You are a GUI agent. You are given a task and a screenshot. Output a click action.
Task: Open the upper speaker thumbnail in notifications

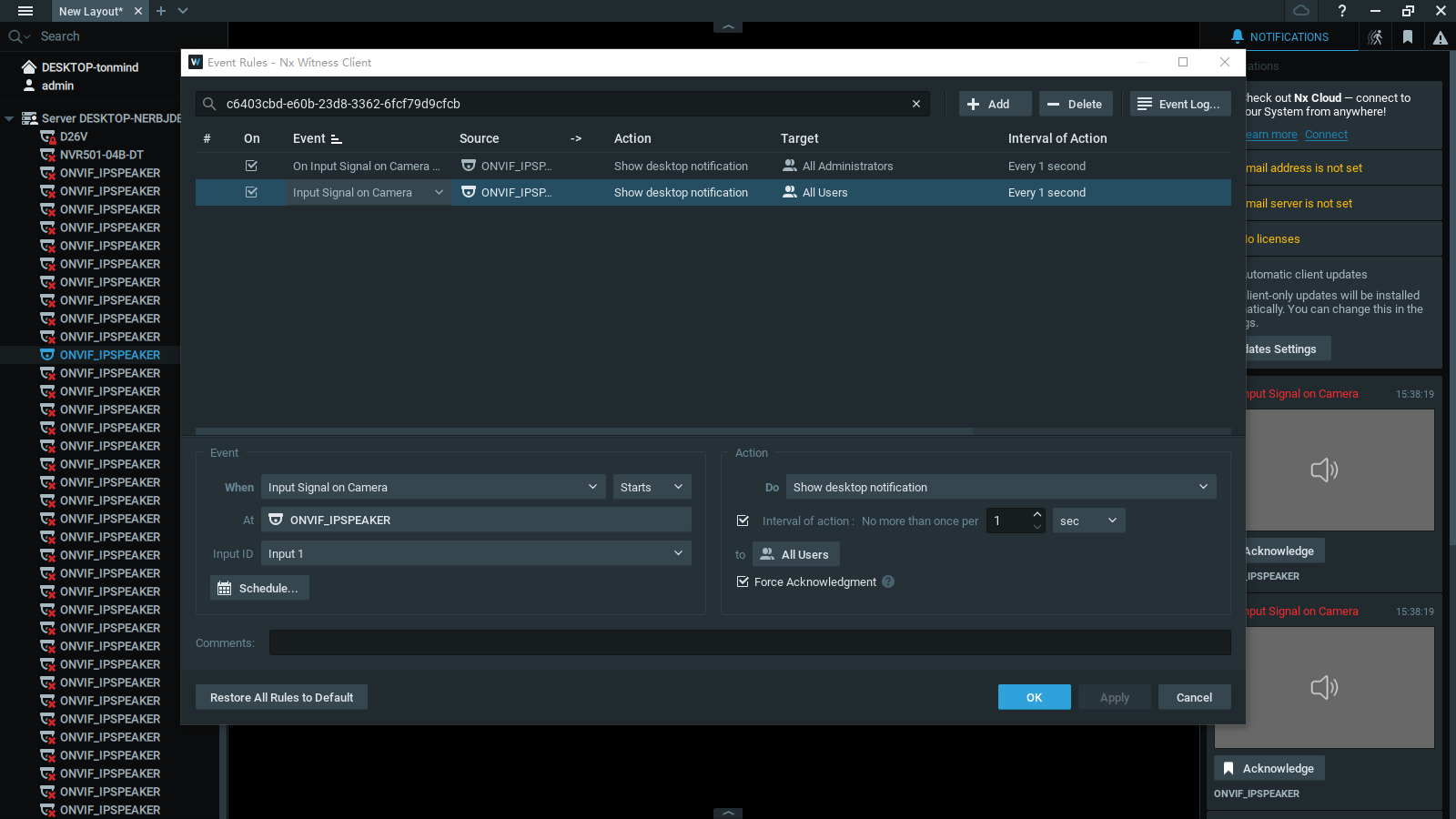[x=1340, y=470]
